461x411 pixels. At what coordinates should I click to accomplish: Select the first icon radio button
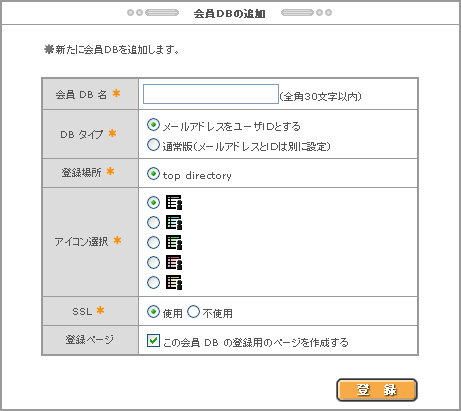(153, 202)
